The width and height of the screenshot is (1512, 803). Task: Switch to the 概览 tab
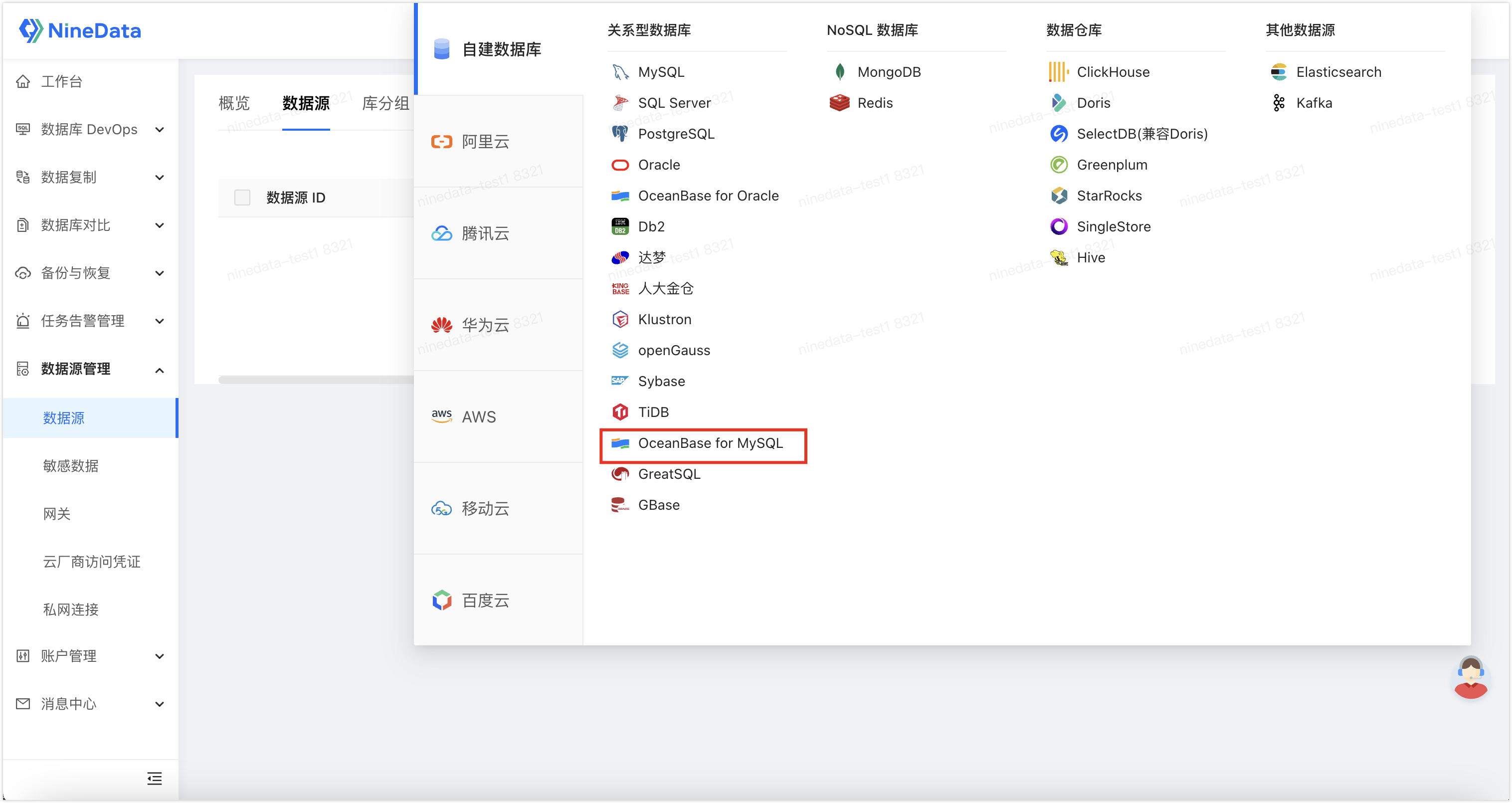[x=234, y=103]
